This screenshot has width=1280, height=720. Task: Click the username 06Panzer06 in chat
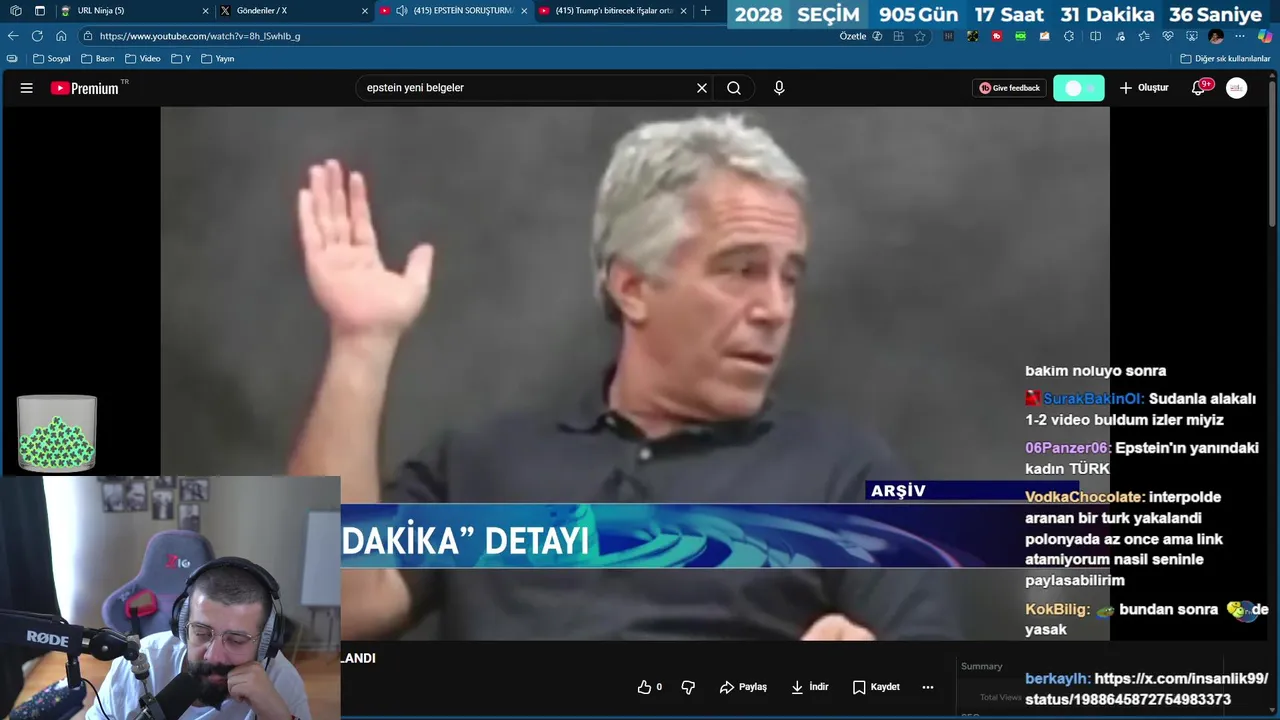coord(1066,448)
